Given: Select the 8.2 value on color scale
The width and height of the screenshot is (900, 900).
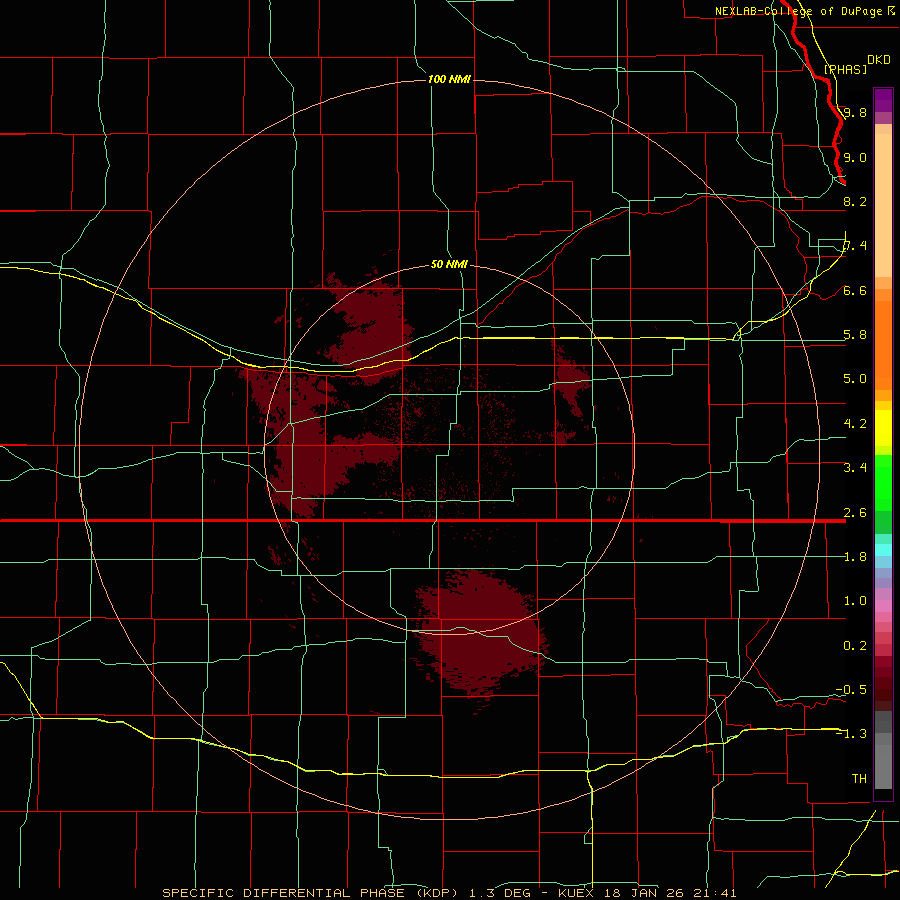Looking at the screenshot, I should (x=855, y=201).
